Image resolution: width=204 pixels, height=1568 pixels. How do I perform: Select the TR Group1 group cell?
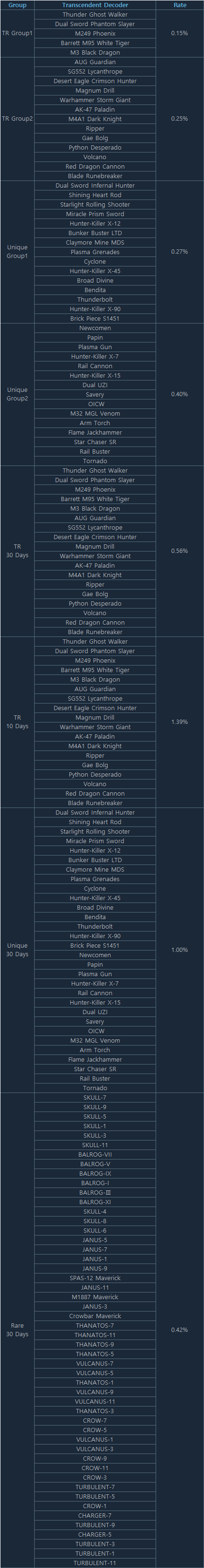tap(17, 33)
